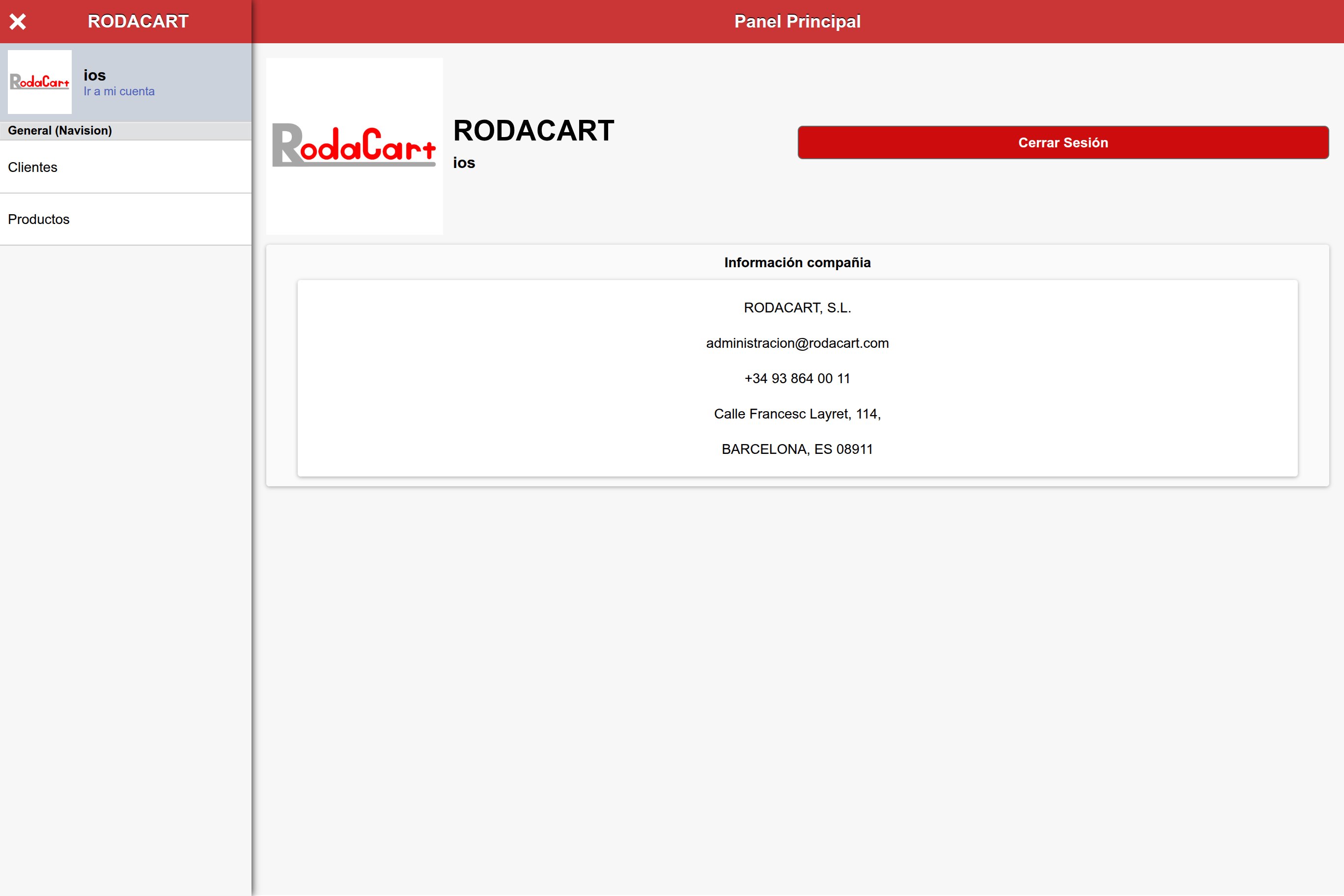Click the phone number +34 93 864 00 11
Image resolution: width=1344 pixels, height=896 pixels.
[797, 378]
